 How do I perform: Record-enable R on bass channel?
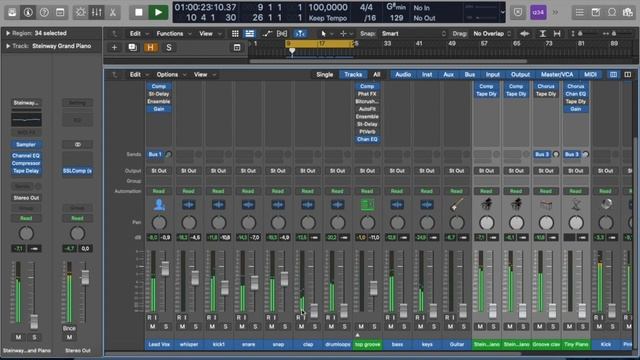click(388, 318)
